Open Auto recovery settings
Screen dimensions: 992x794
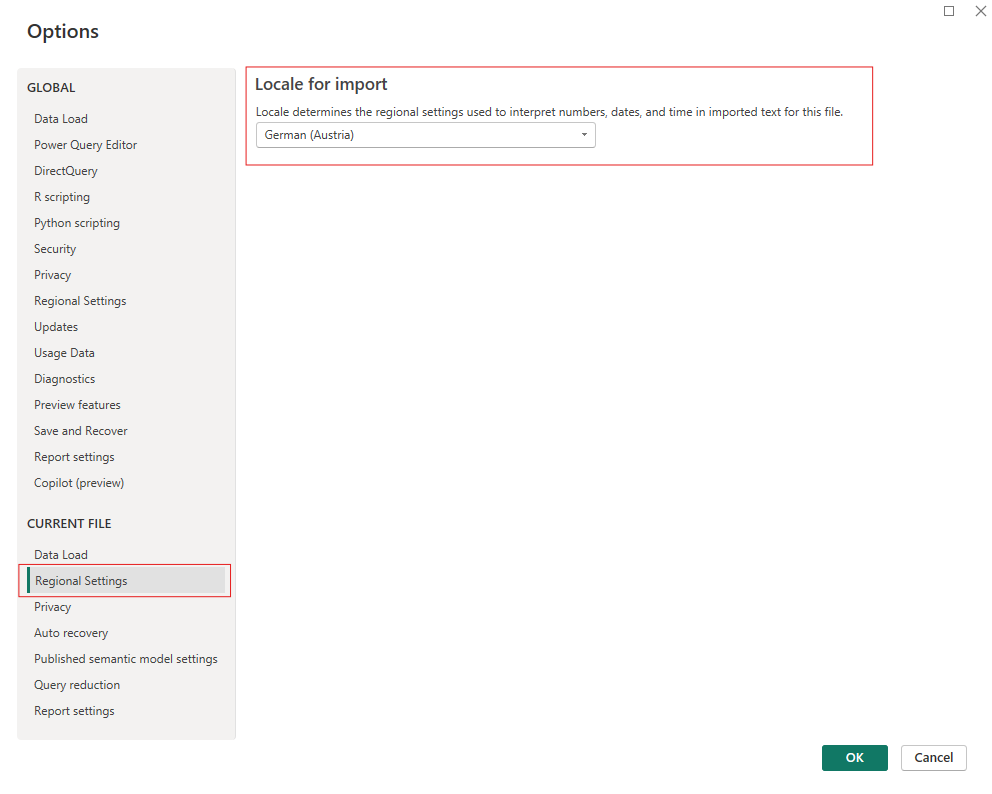71,633
